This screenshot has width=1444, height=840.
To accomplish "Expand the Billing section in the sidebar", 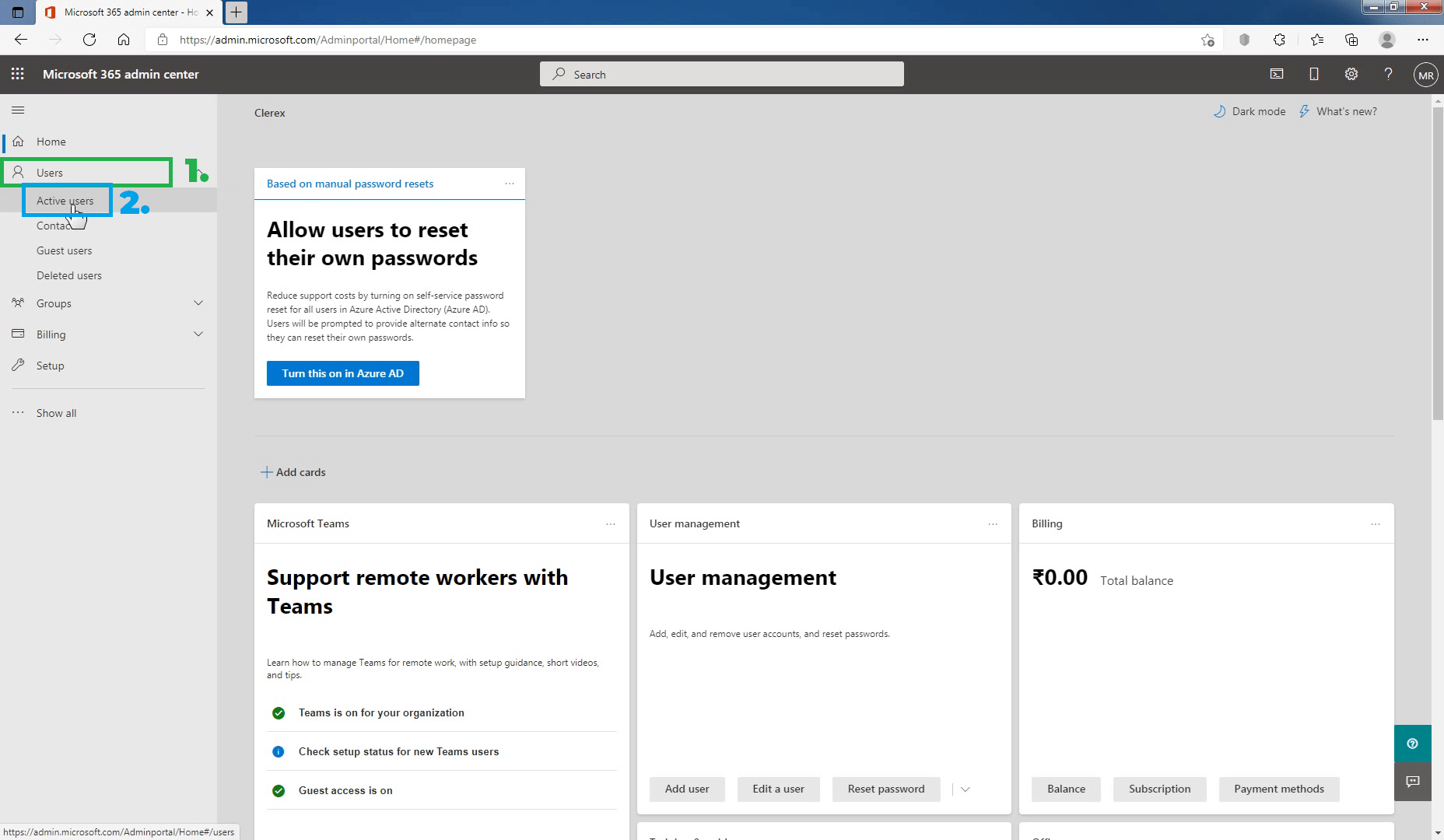I will click(198, 334).
